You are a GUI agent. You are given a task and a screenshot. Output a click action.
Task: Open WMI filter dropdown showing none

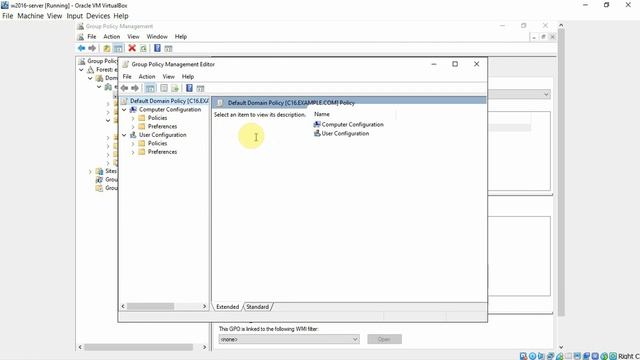tap(289, 339)
